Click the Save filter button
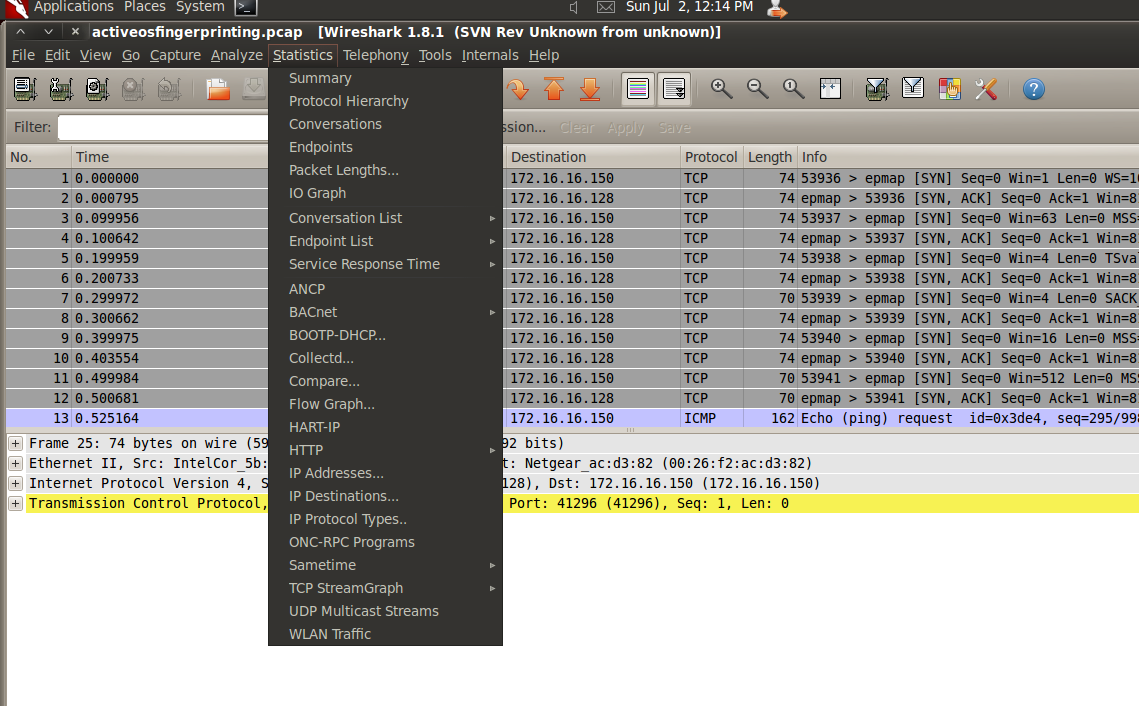Viewport: 1139px width, 706px height. [x=674, y=128]
